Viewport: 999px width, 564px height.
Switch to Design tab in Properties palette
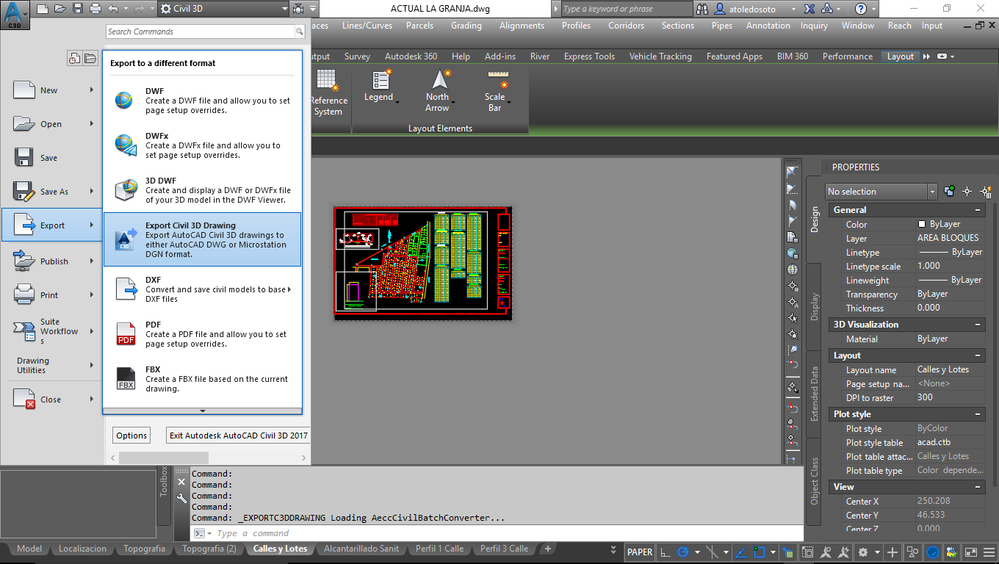click(x=814, y=219)
